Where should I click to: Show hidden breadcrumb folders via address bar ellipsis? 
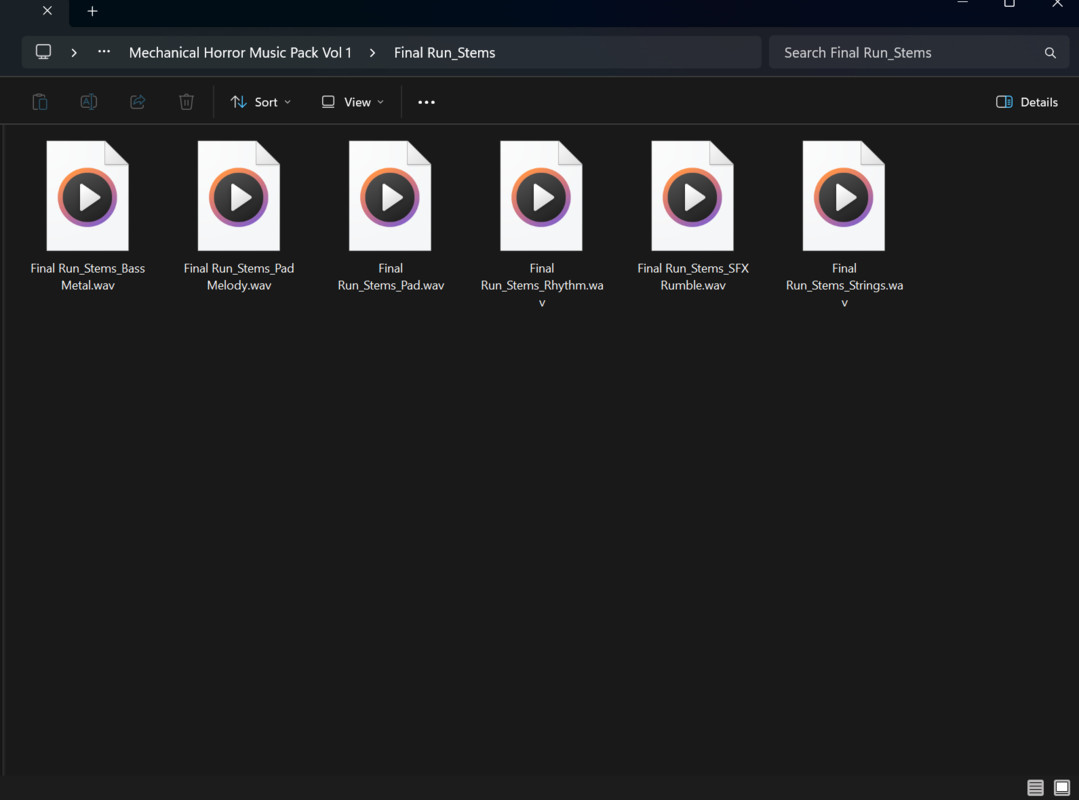[x=104, y=52]
